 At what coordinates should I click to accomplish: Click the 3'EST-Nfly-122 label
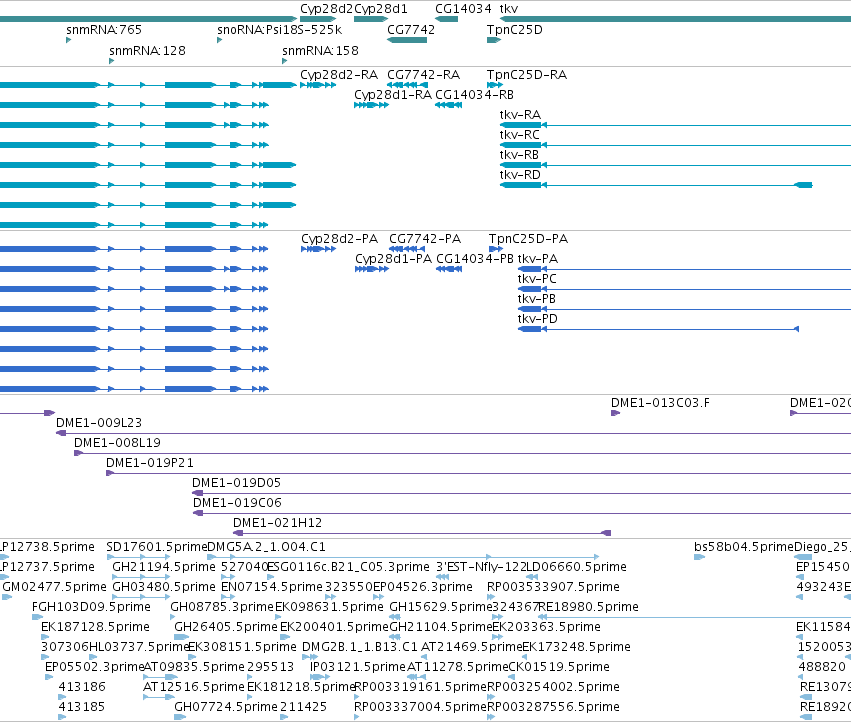[x=481, y=567]
